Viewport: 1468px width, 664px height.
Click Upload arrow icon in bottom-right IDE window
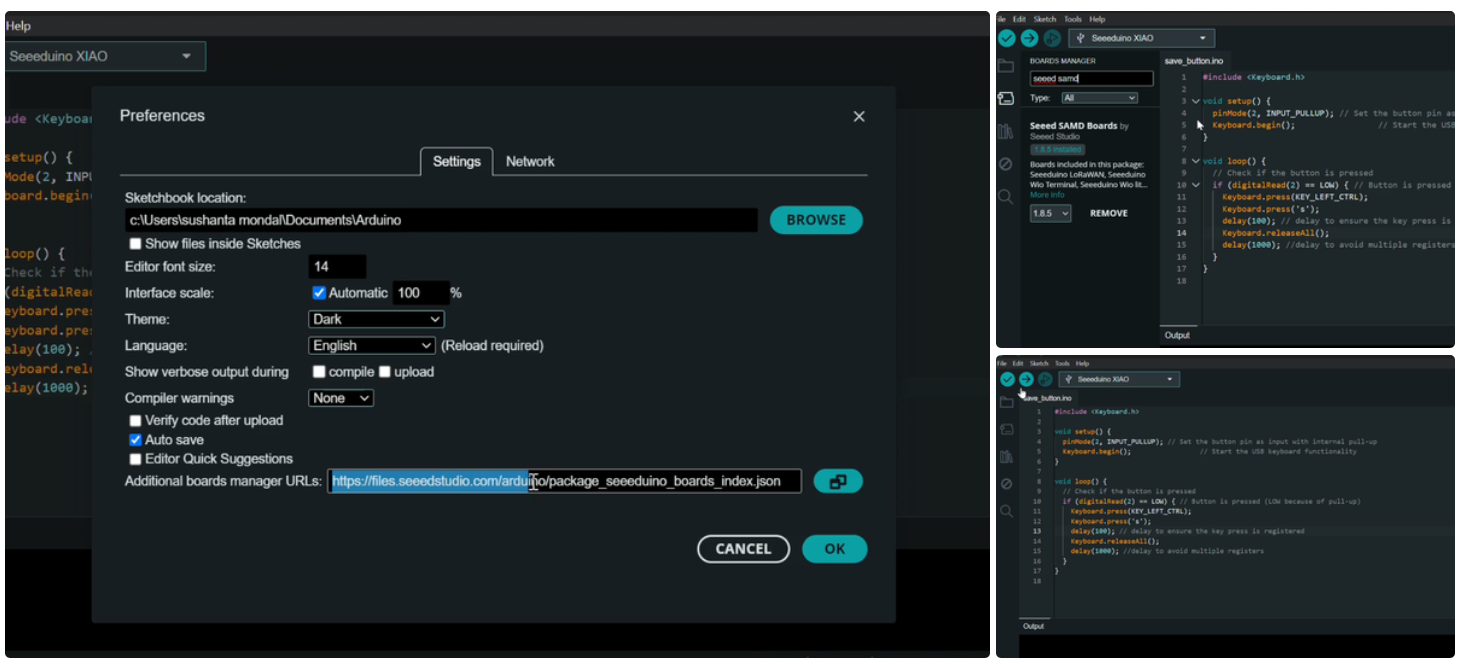click(1026, 380)
